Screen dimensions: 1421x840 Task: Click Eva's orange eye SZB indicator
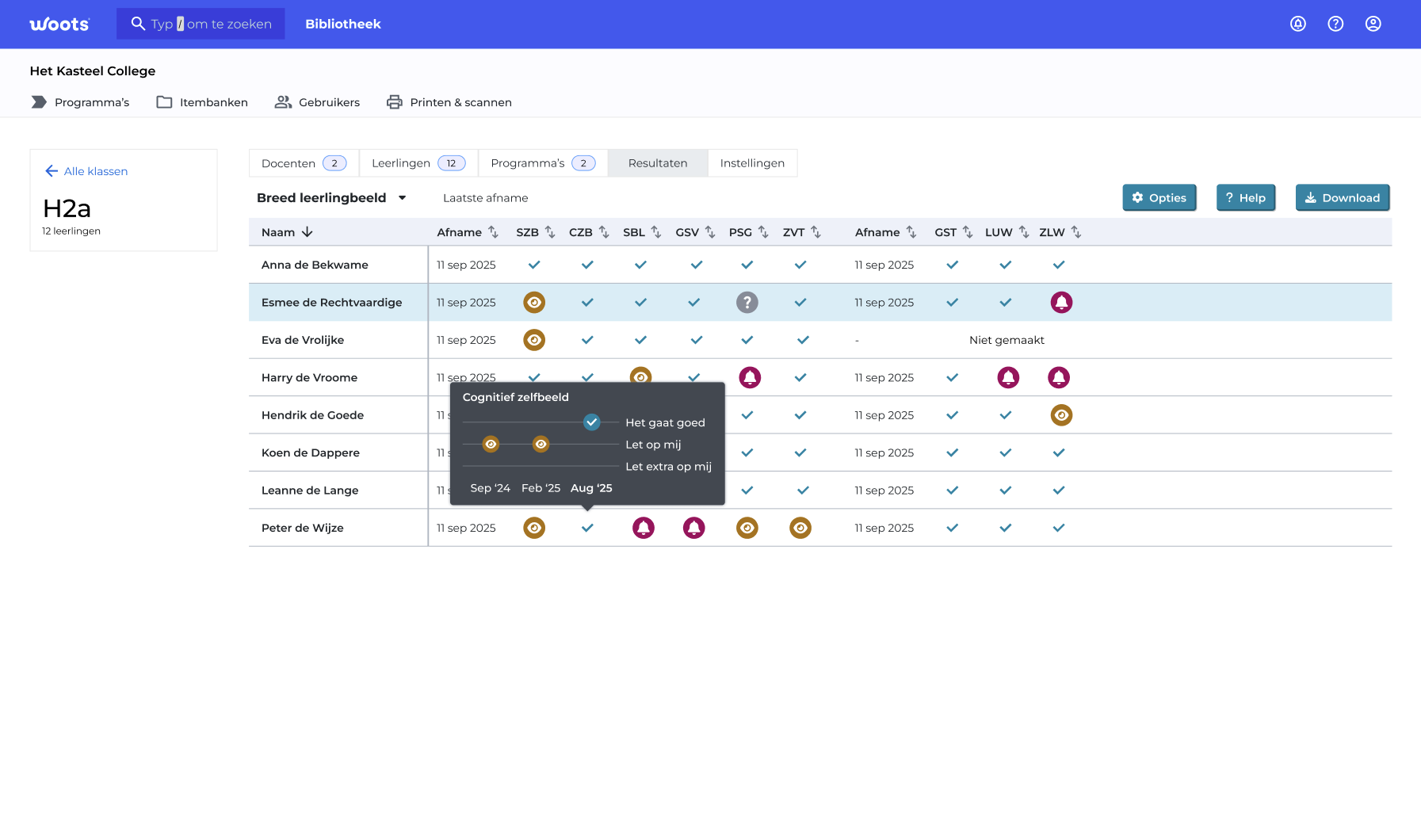coord(534,340)
